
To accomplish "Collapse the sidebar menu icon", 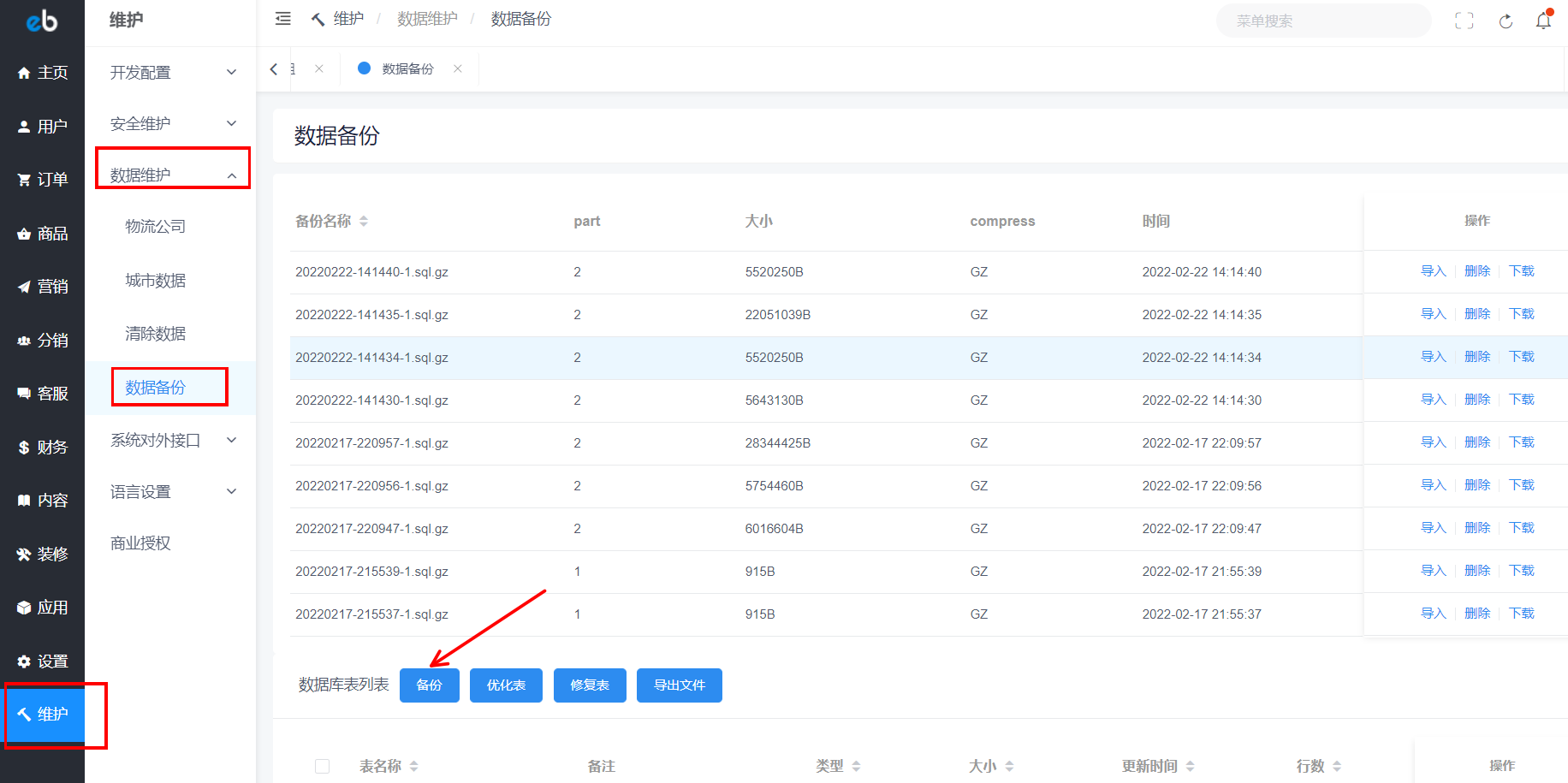I will (282, 19).
